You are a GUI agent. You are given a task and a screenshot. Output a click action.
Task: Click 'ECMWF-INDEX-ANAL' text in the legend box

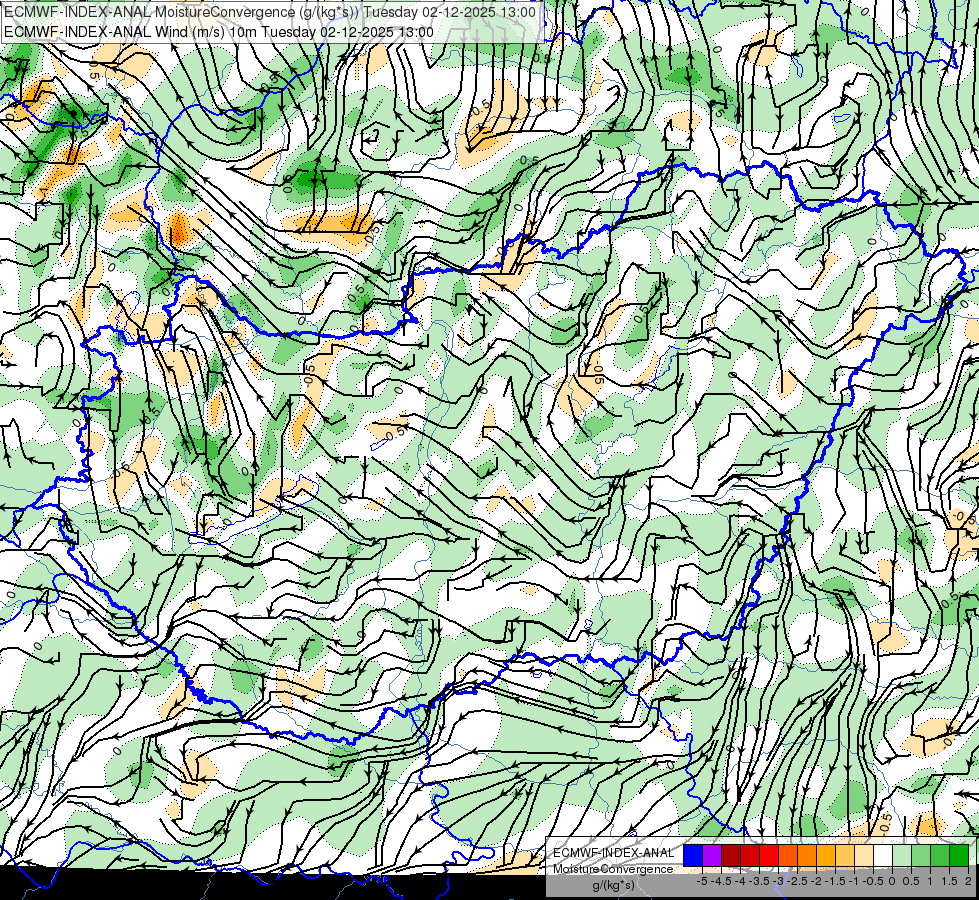613,853
